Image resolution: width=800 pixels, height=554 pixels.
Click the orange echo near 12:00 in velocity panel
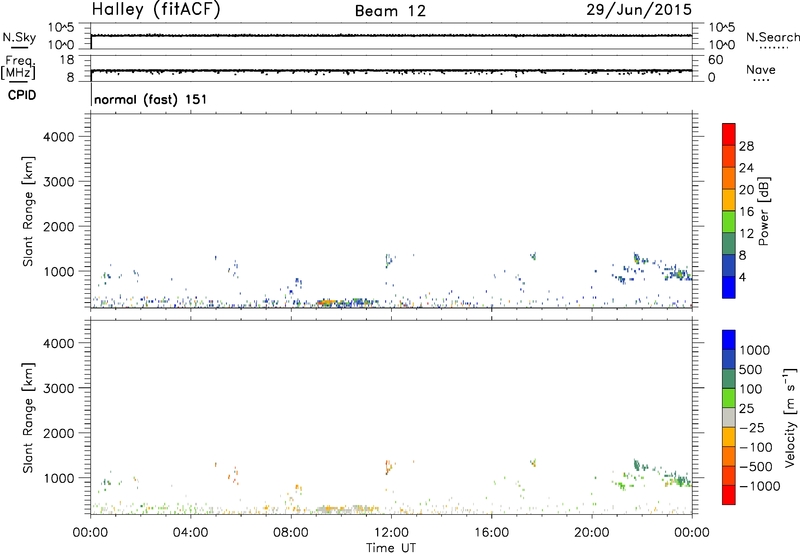[x=389, y=466]
